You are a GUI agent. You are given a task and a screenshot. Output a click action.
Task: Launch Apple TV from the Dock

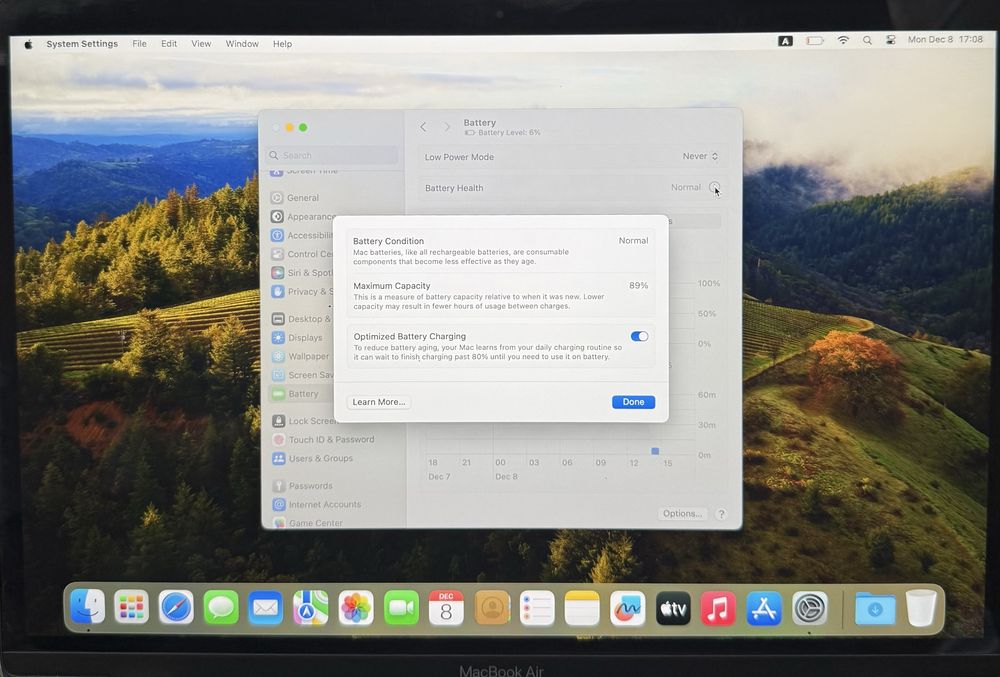pos(673,608)
